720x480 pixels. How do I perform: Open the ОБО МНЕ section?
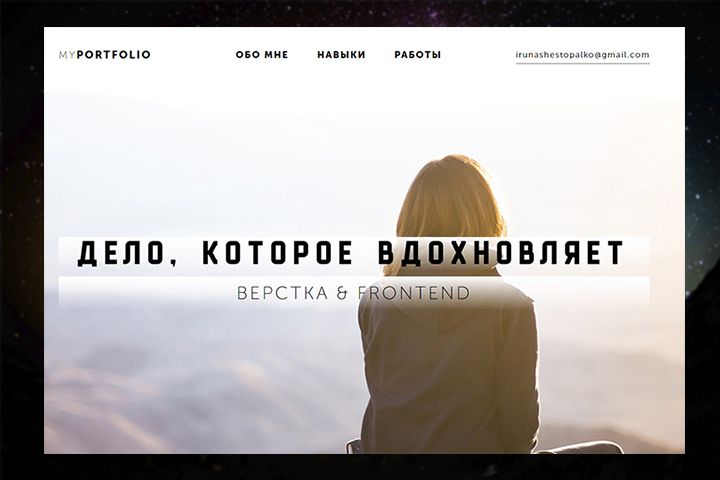262,55
